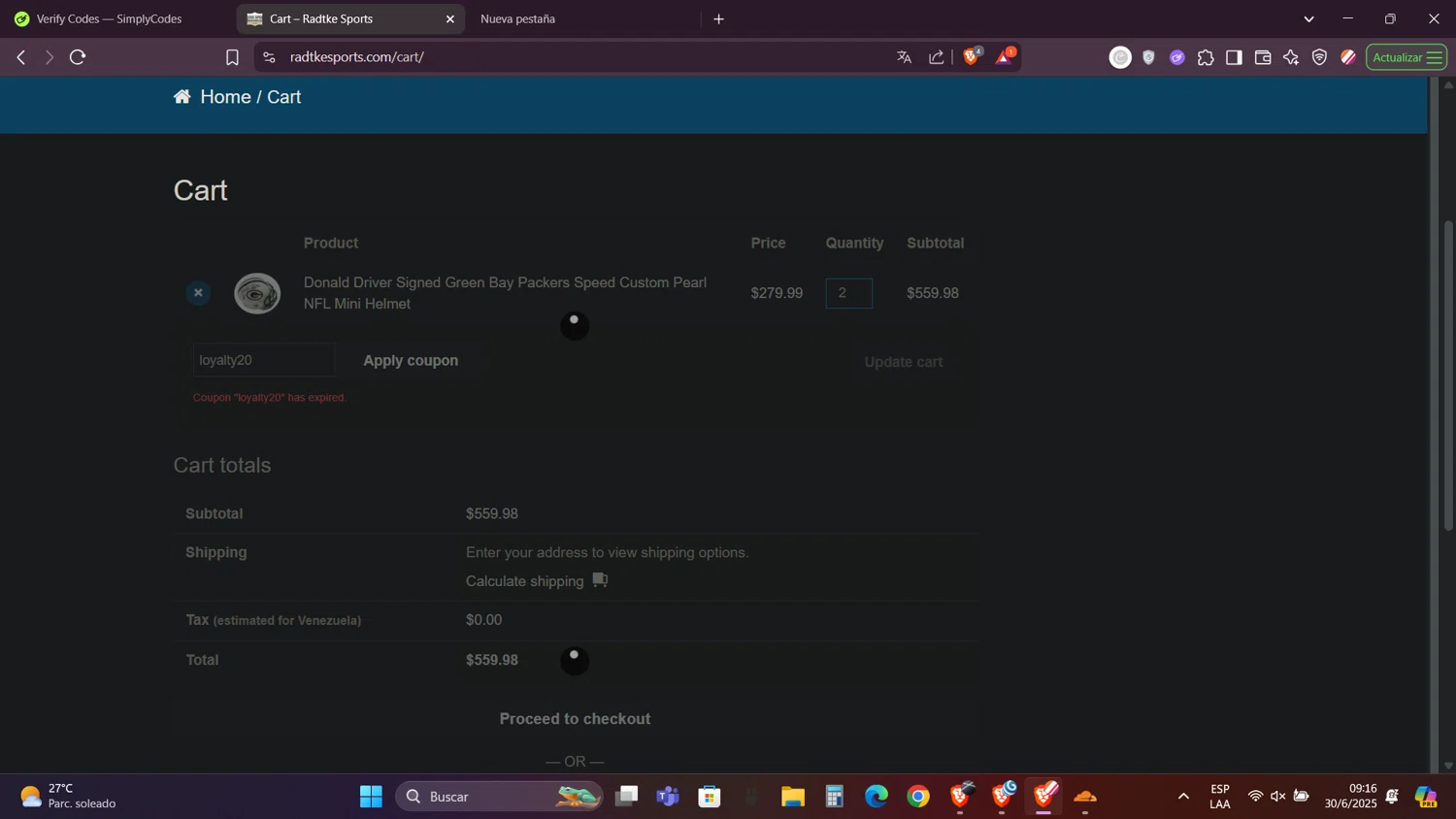Open the Brave Wallet icon

1263,57
